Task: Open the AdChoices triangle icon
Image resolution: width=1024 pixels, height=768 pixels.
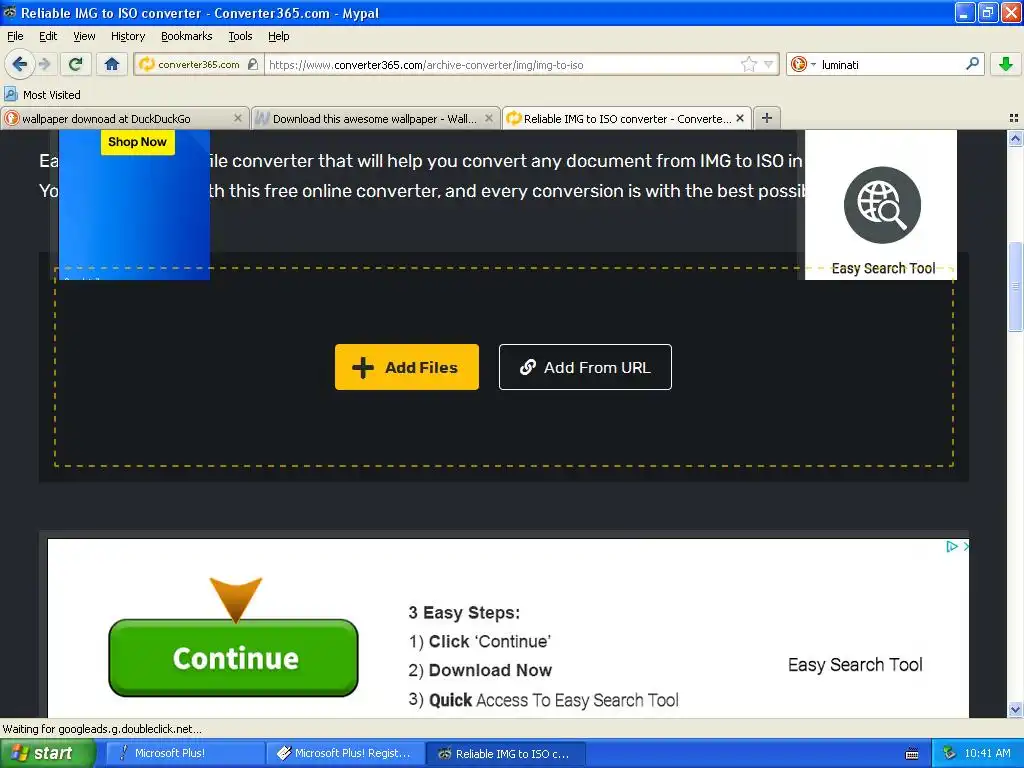Action: tap(952, 547)
